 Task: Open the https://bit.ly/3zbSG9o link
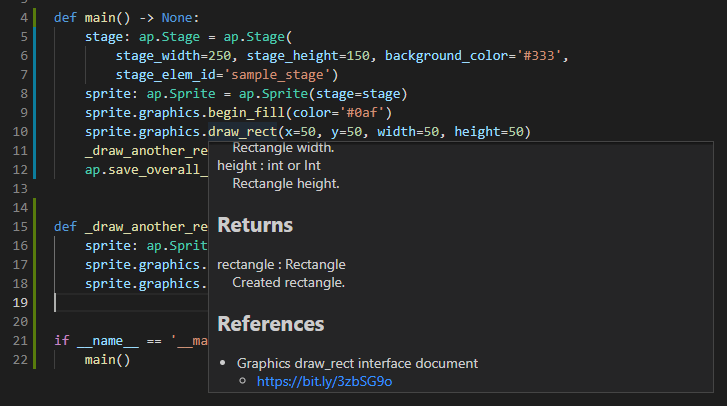point(325,381)
